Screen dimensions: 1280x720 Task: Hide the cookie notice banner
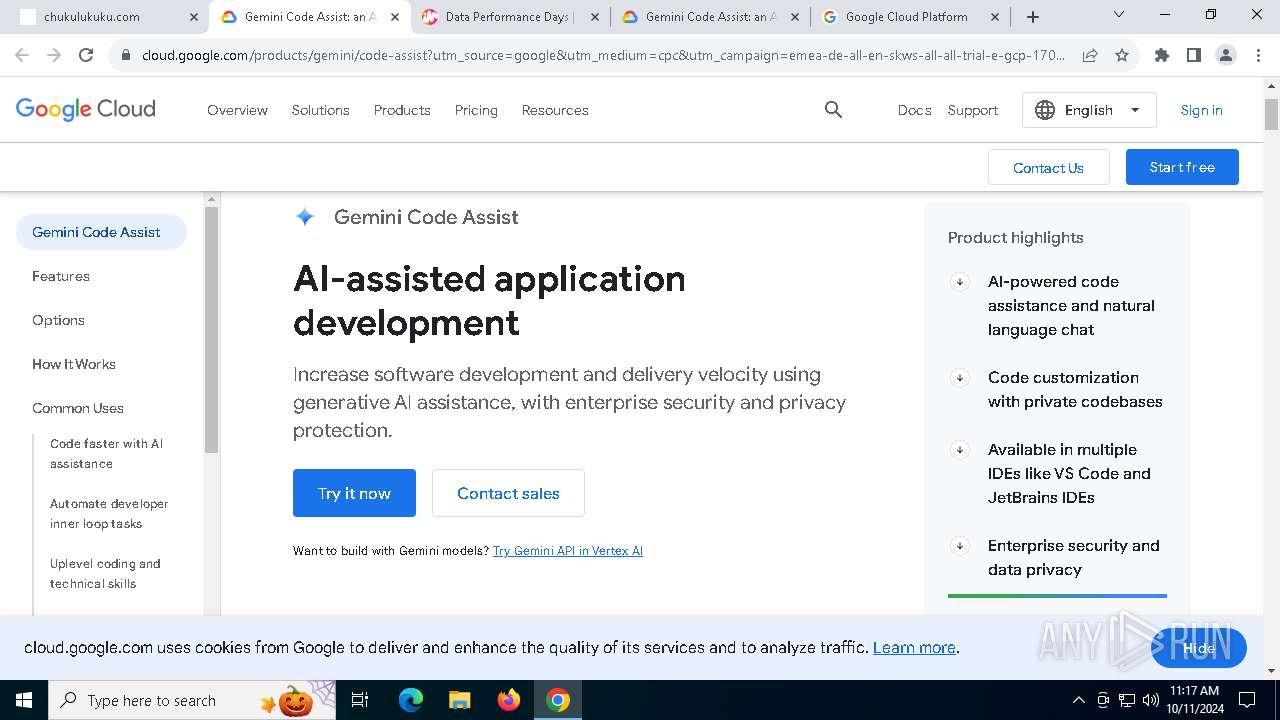pyautogui.click(x=1198, y=648)
